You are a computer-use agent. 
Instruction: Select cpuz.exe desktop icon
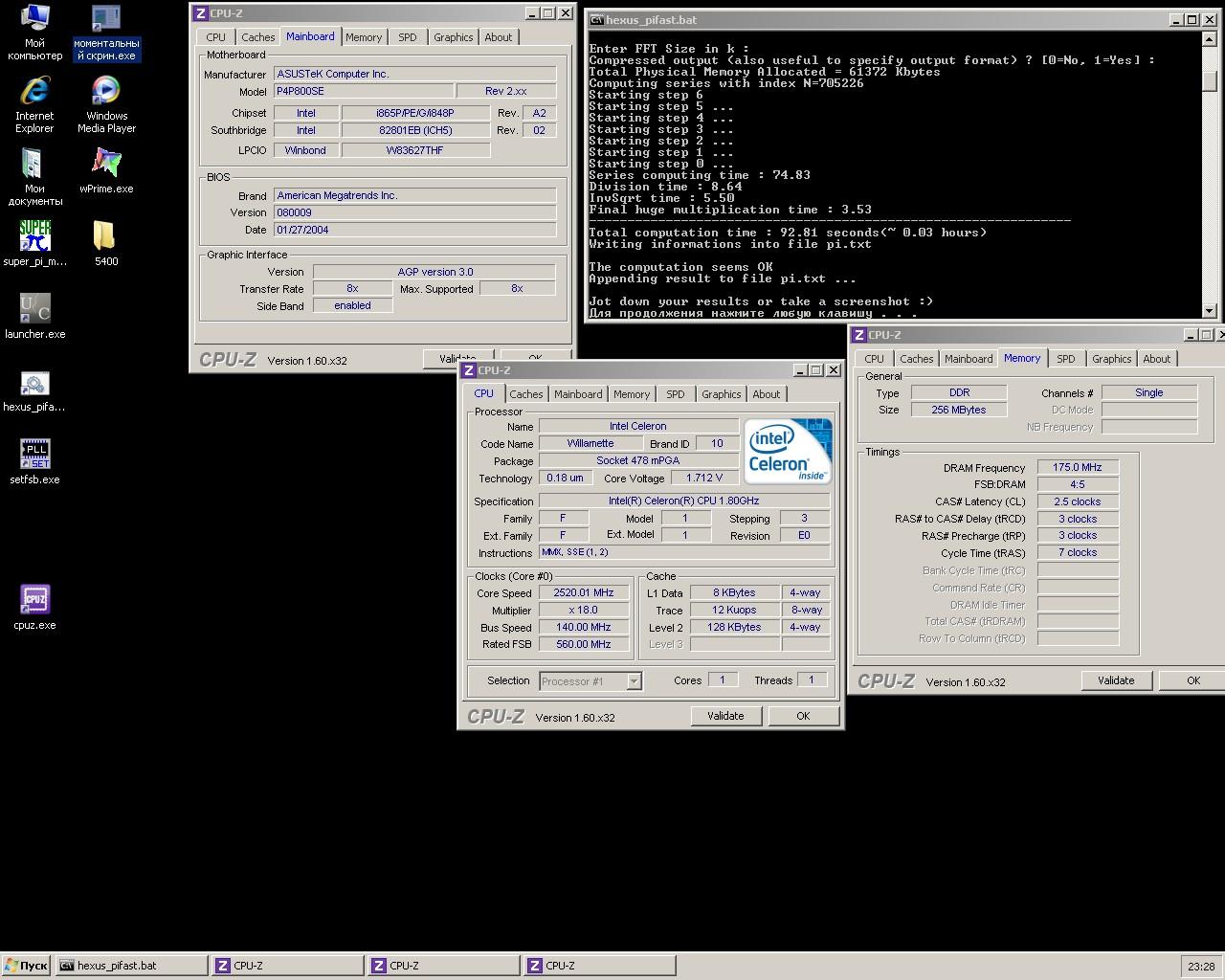34,607
